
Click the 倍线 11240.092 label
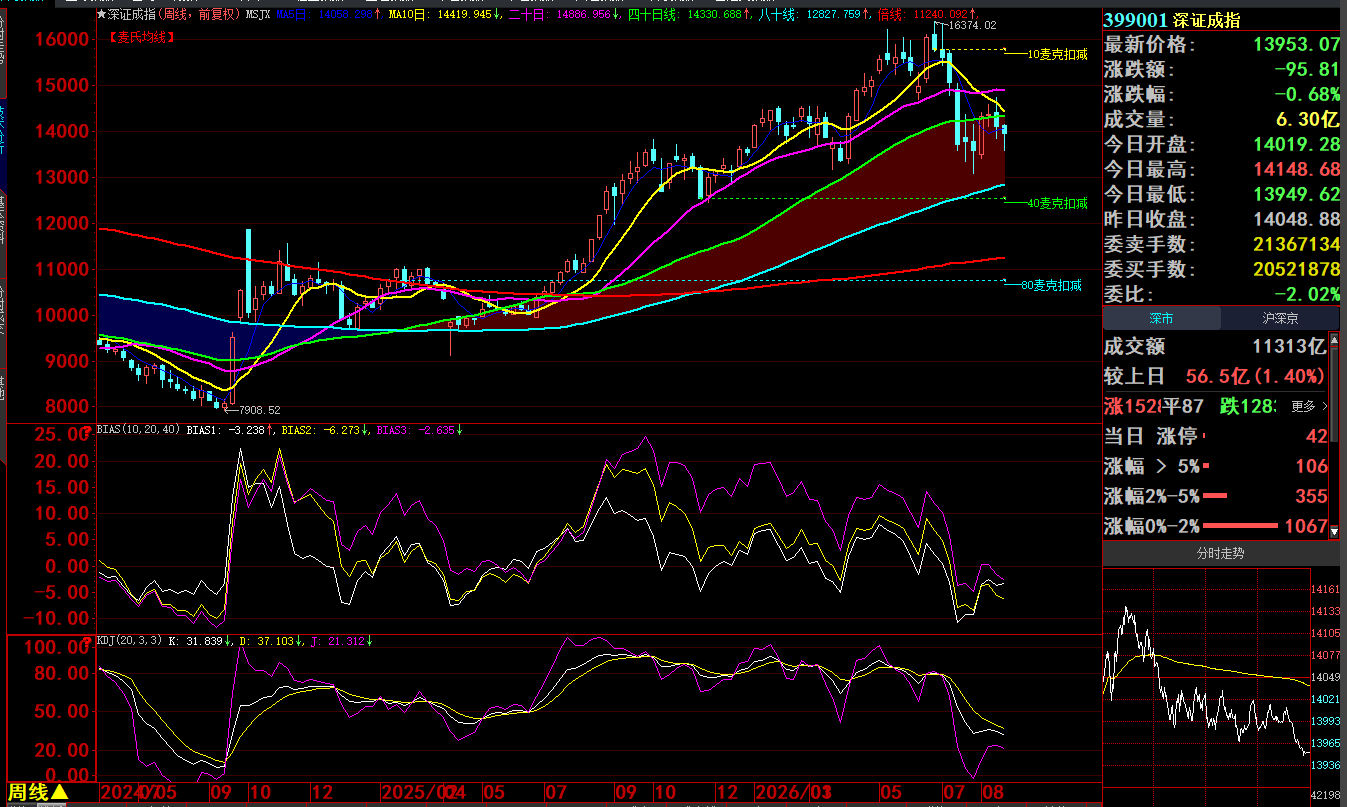pos(924,14)
